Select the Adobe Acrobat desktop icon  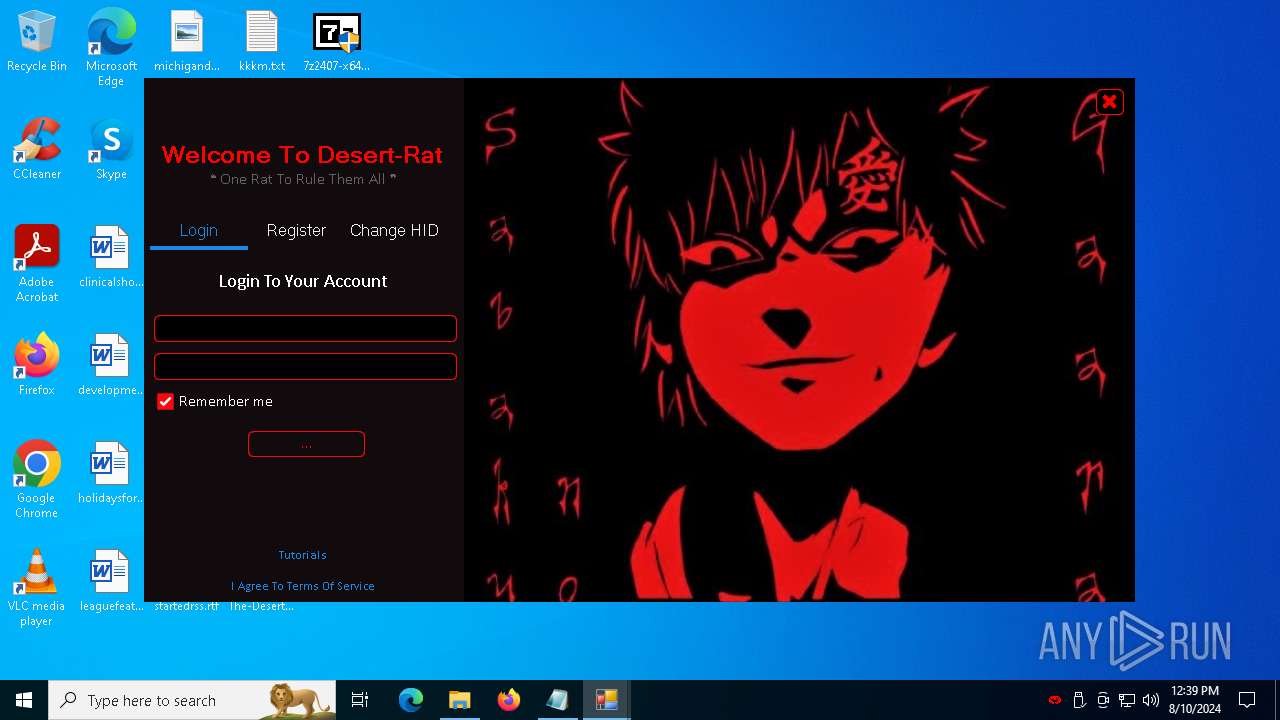[37, 264]
